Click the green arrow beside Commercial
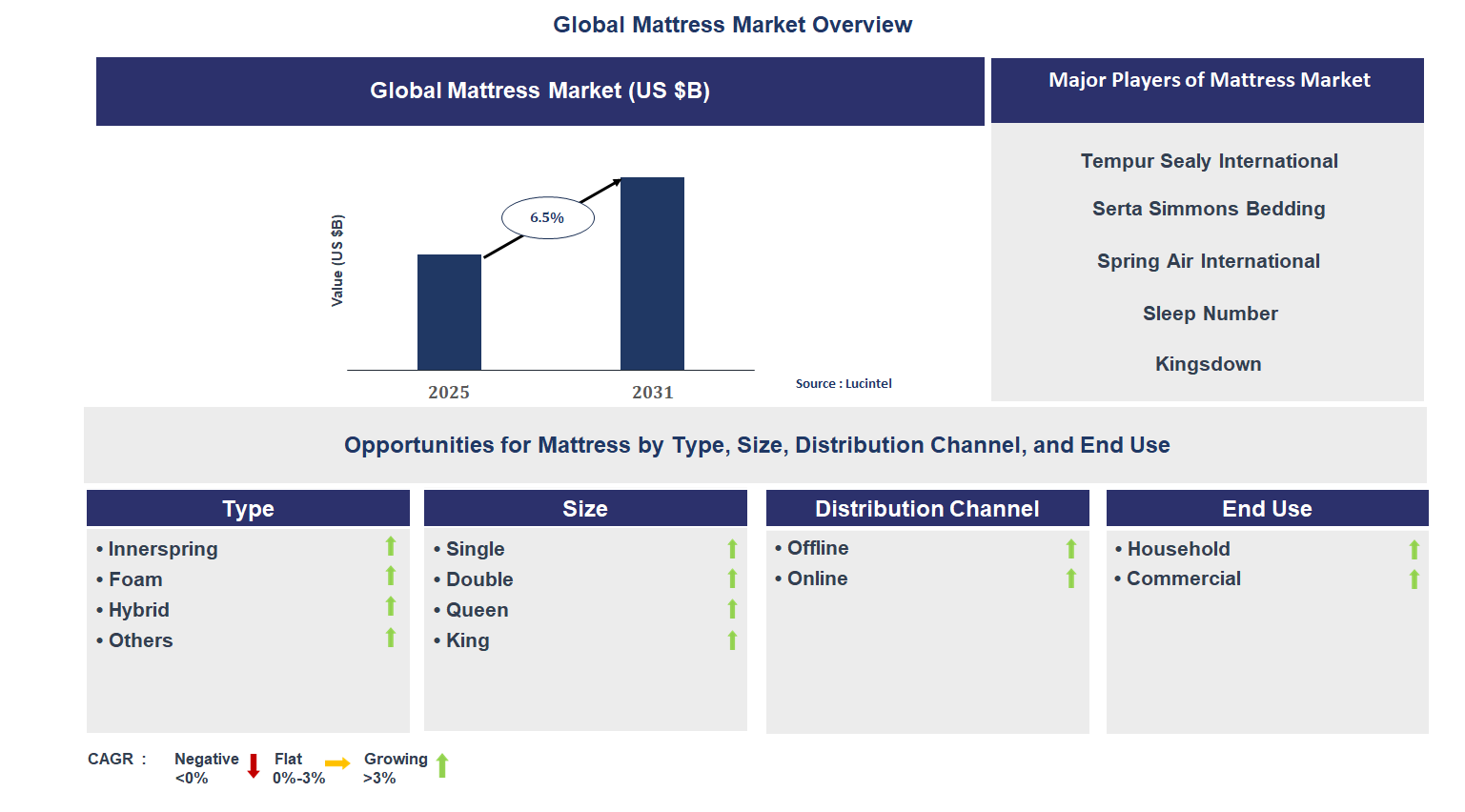This screenshot has height=812, width=1465. click(x=1414, y=578)
